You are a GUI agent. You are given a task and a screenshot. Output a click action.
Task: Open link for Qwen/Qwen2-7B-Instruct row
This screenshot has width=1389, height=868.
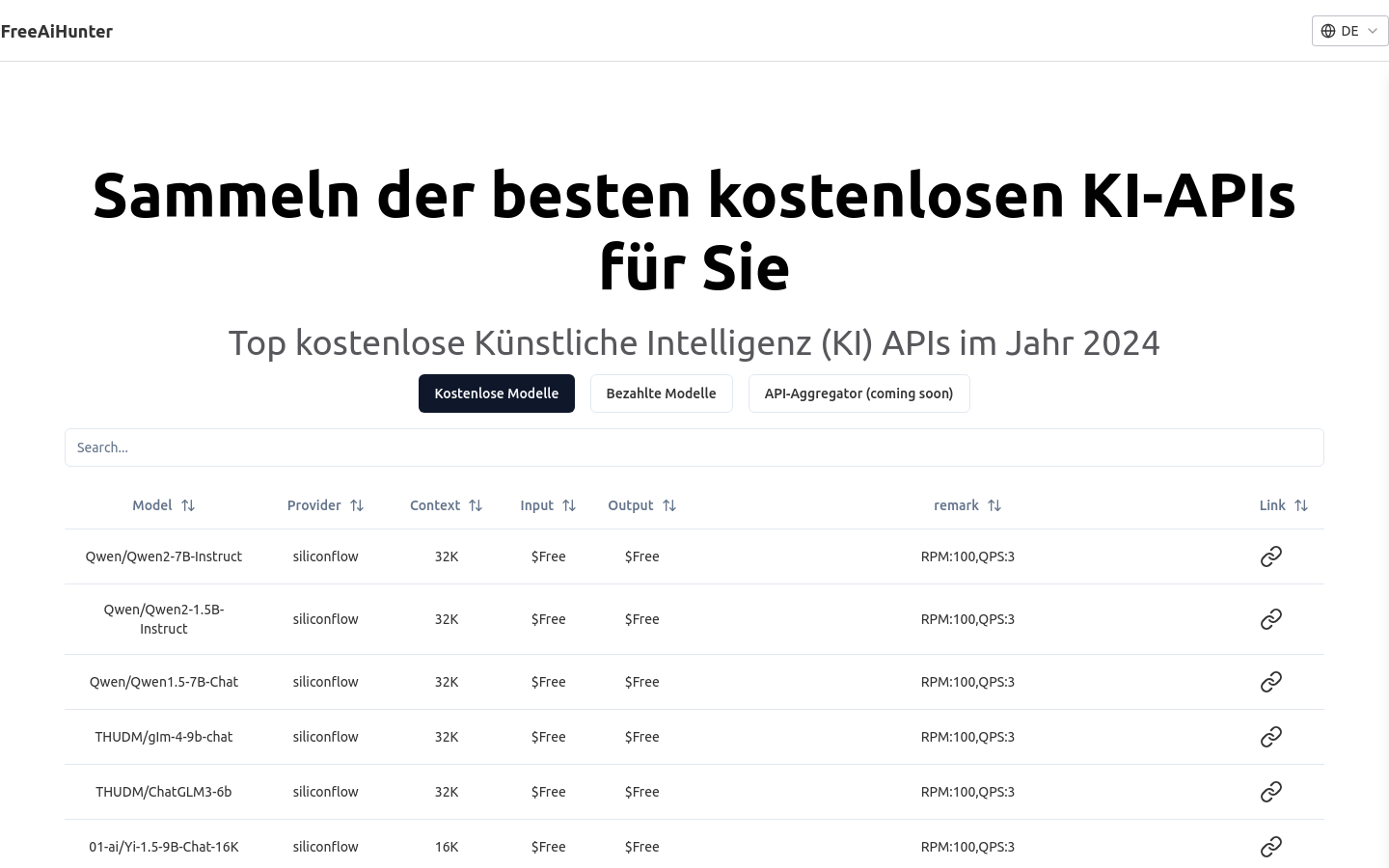tap(1271, 556)
